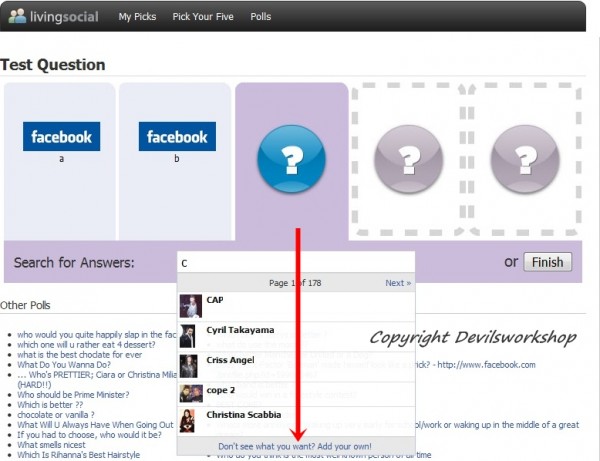Click the "Page 1 of 178" indicator

coord(295,283)
